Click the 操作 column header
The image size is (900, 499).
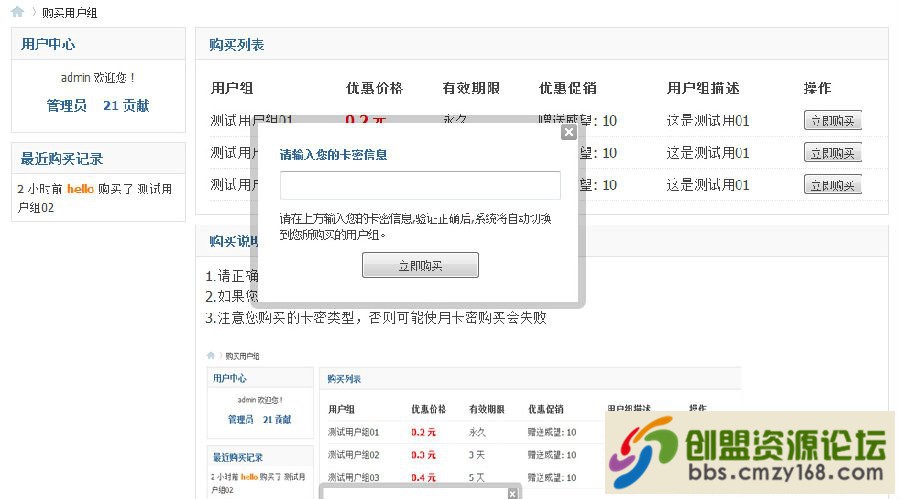click(817, 88)
